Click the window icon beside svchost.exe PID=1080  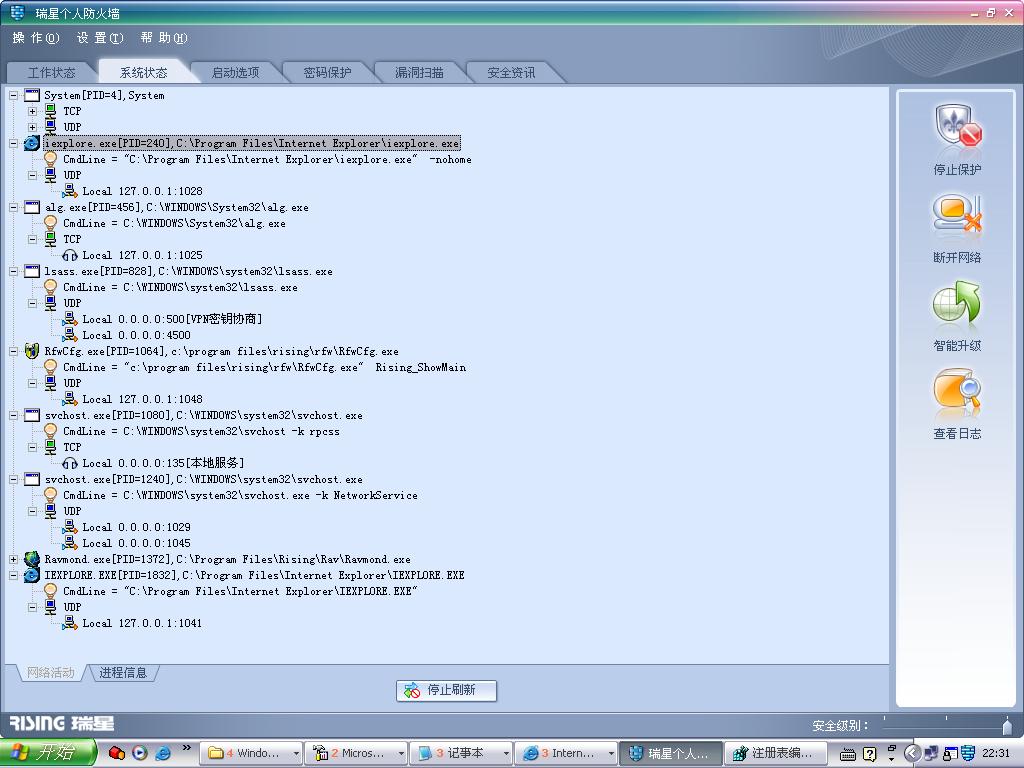click(32, 415)
